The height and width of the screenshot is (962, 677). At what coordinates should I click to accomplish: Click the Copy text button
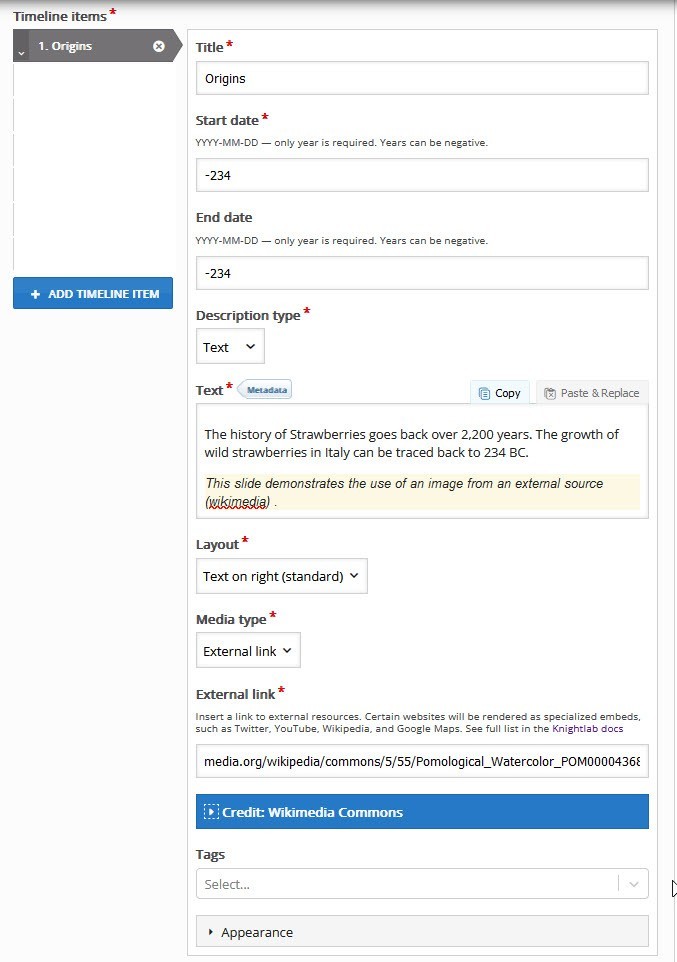(500, 393)
